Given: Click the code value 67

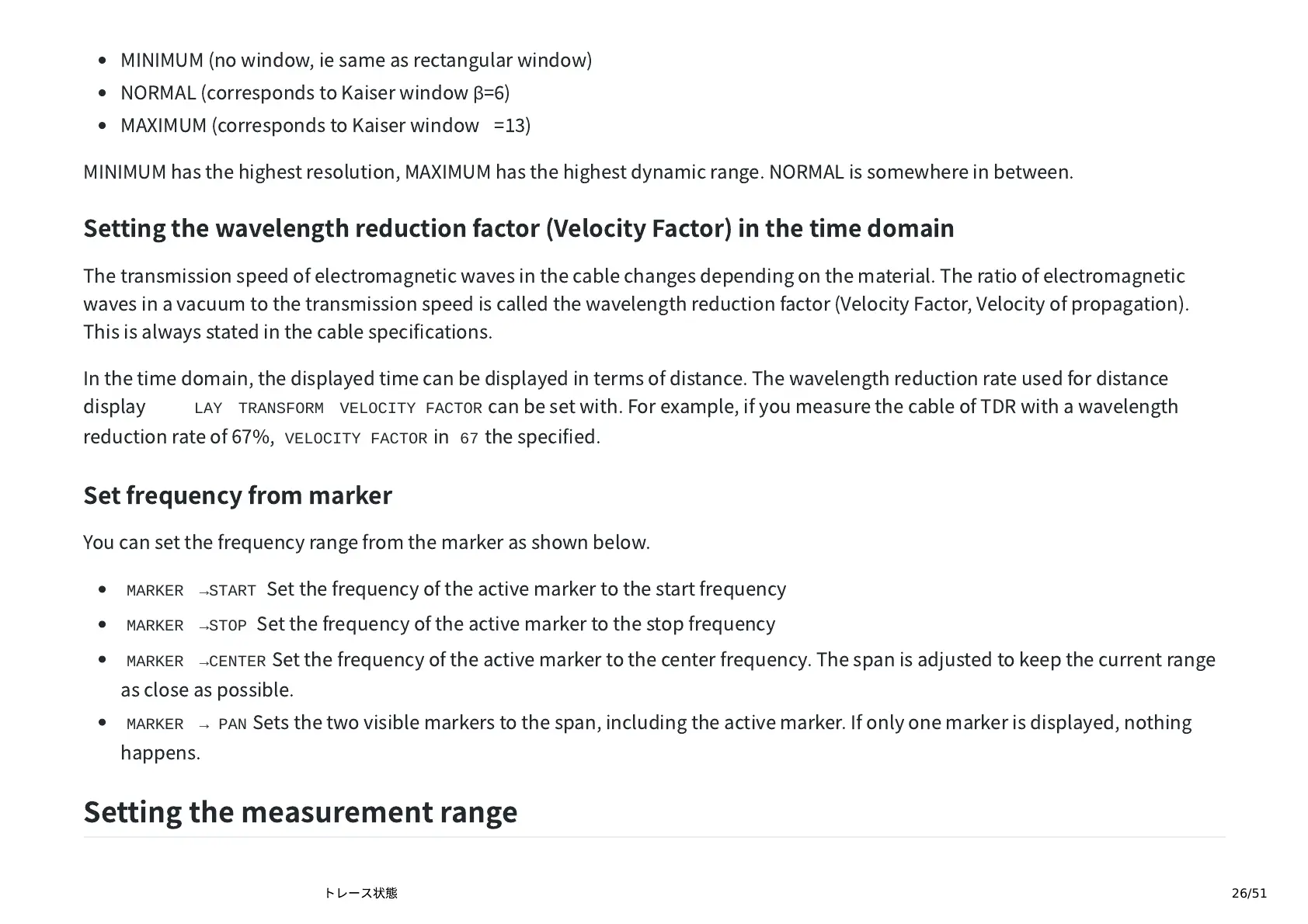Looking at the screenshot, I should click(469, 439).
